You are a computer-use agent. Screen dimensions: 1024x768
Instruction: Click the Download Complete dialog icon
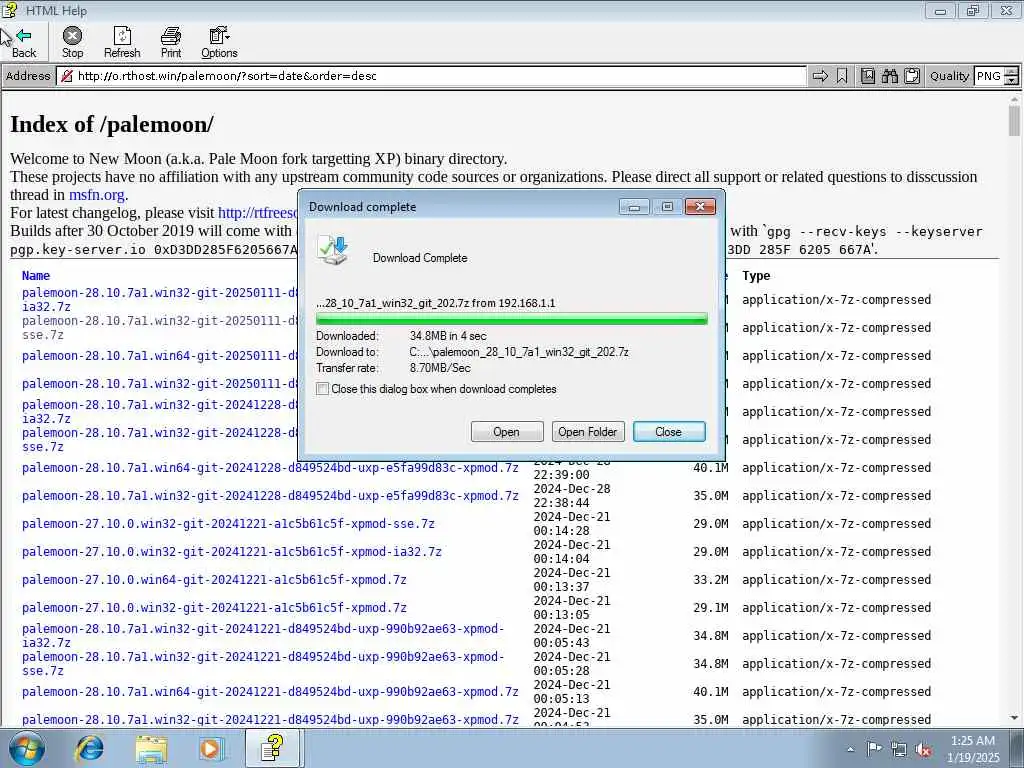pyautogui.click(x=333, y=251)
